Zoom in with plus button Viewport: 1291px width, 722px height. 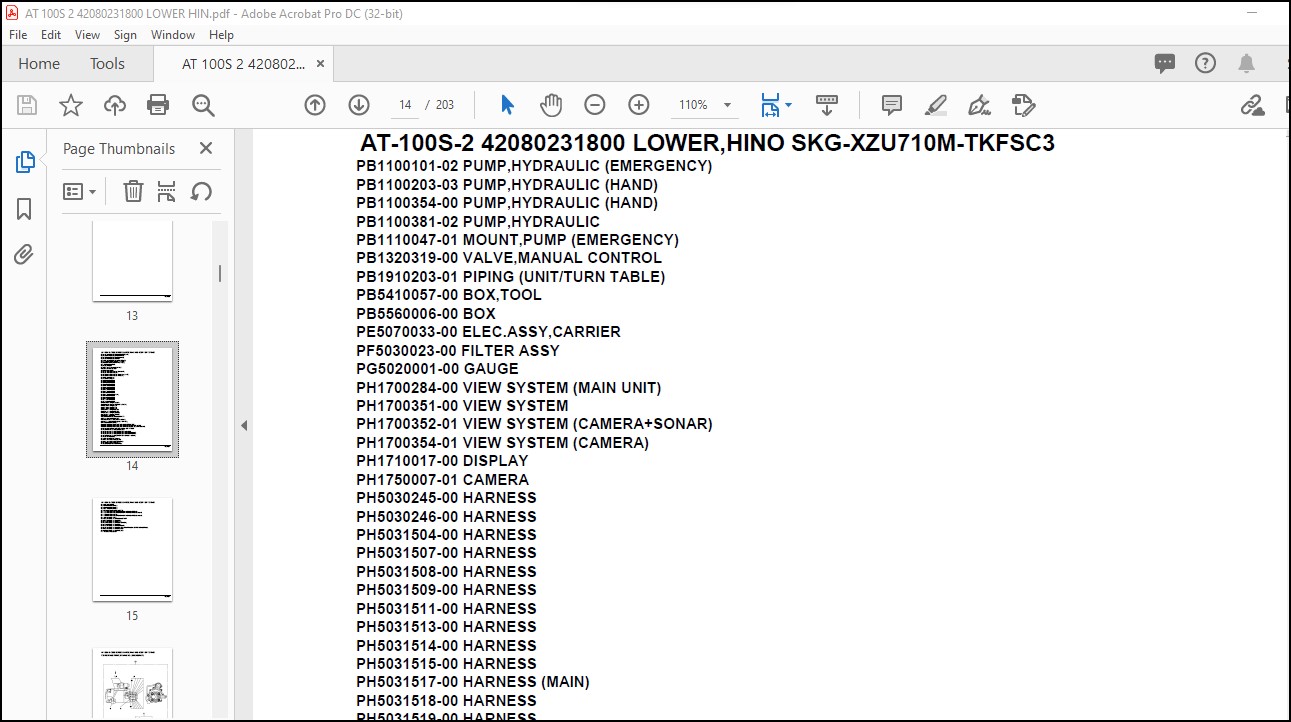[639, 105]
